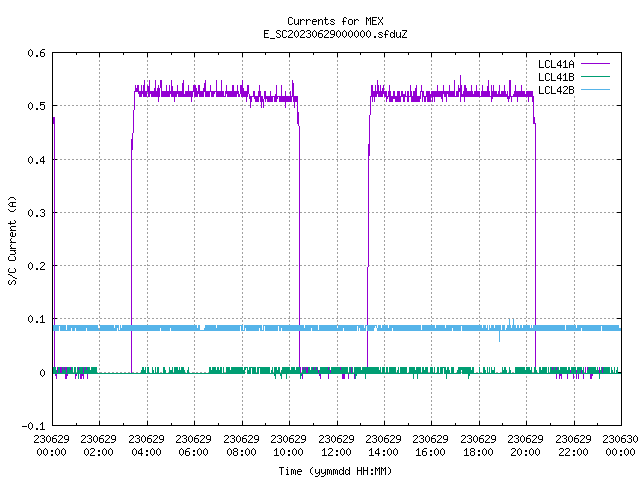Click the '230629 22:00' x-axis tick label
640x480 pixels.
click(x=573, y=446)
